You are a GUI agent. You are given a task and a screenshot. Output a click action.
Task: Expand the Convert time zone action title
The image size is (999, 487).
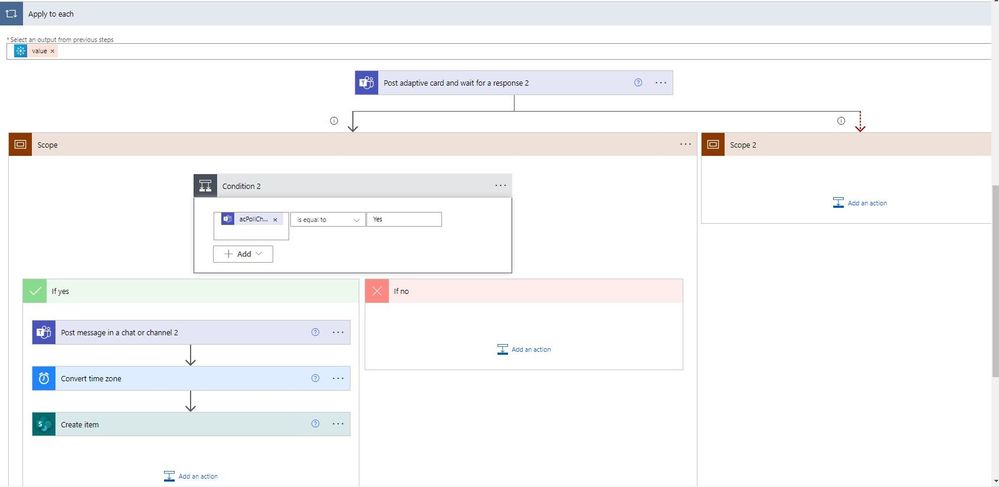pos(91,379)
